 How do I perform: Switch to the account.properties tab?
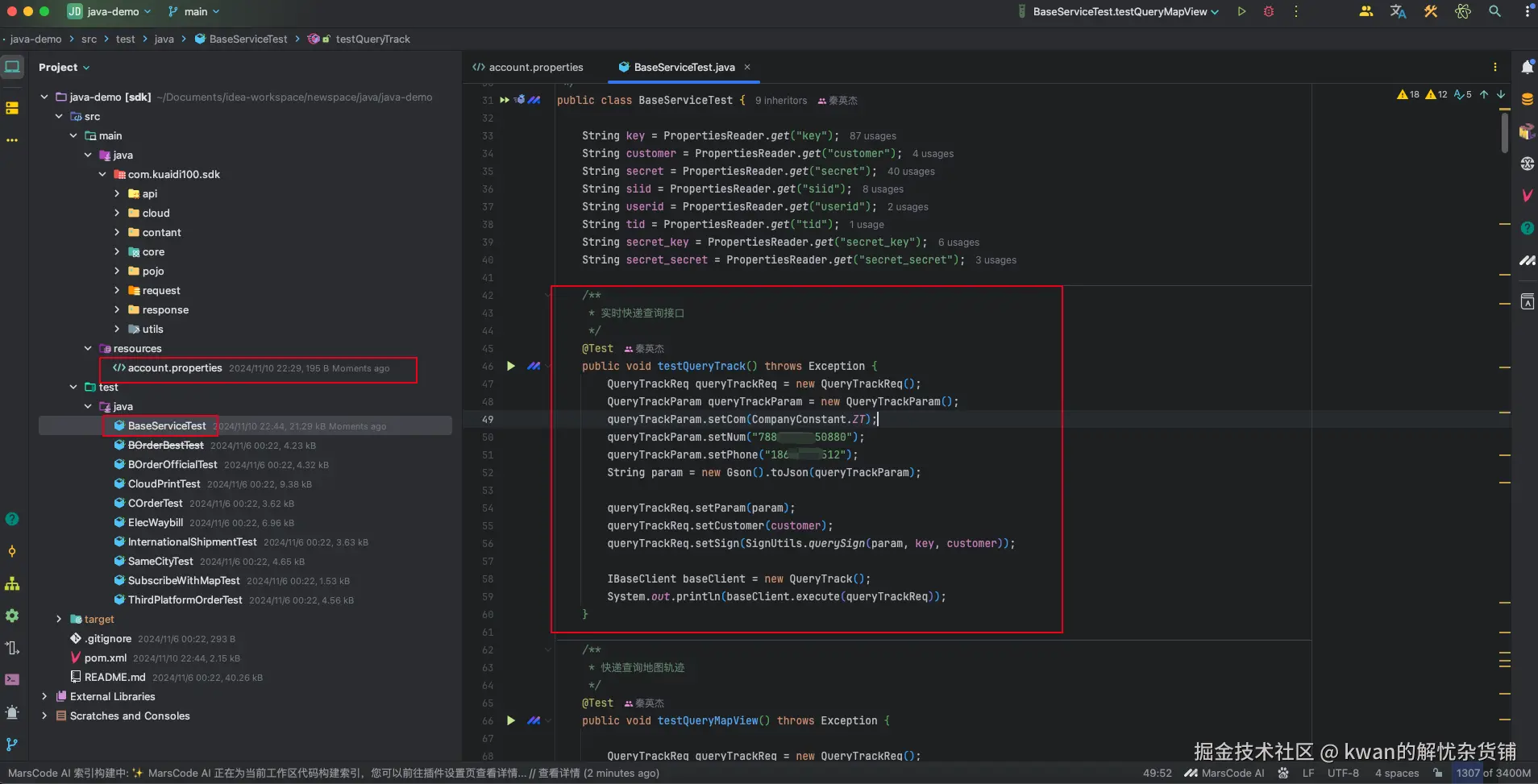click(528, 67)
